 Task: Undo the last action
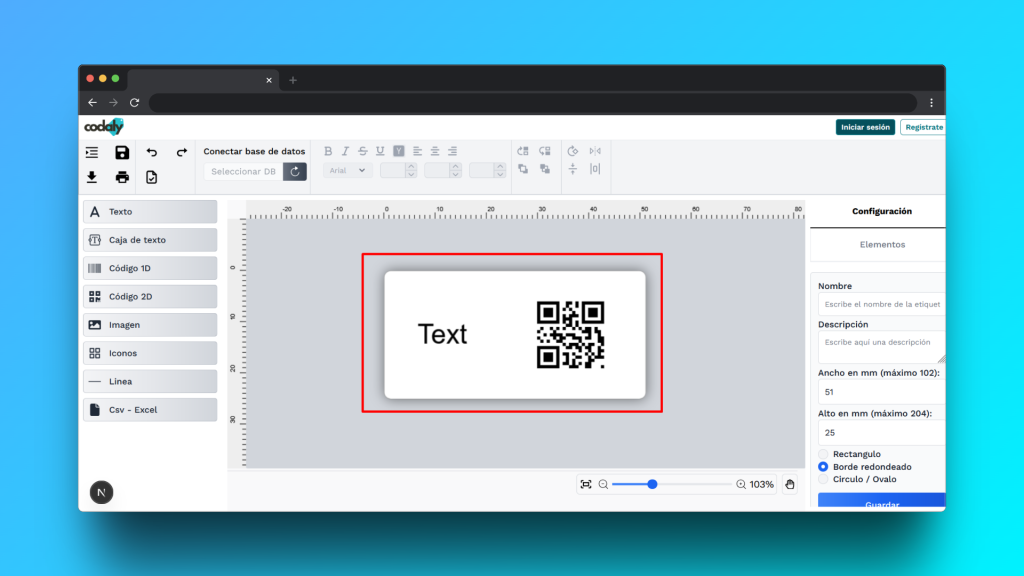pos(152,152)
